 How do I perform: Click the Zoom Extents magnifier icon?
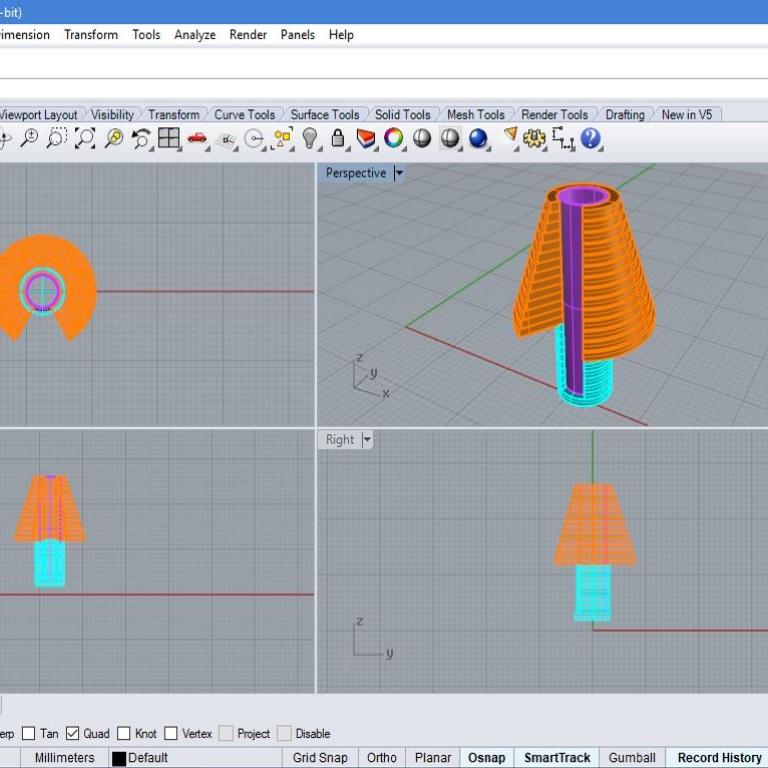(x=85, y=139)
